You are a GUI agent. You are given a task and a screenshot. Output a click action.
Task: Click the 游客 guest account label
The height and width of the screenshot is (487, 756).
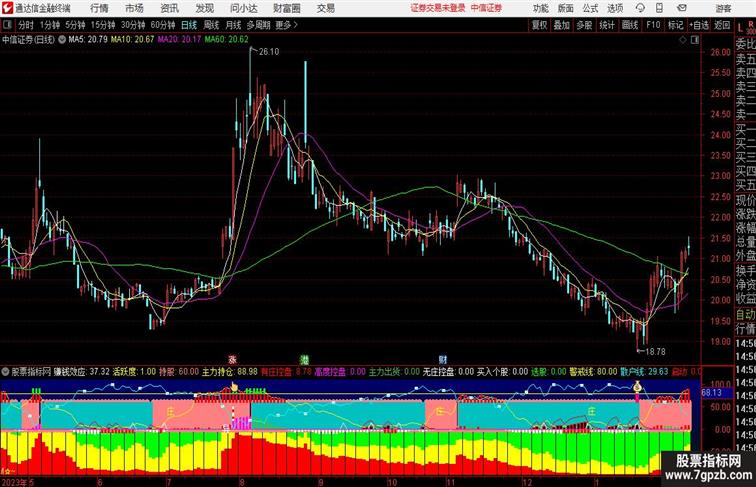723,8
